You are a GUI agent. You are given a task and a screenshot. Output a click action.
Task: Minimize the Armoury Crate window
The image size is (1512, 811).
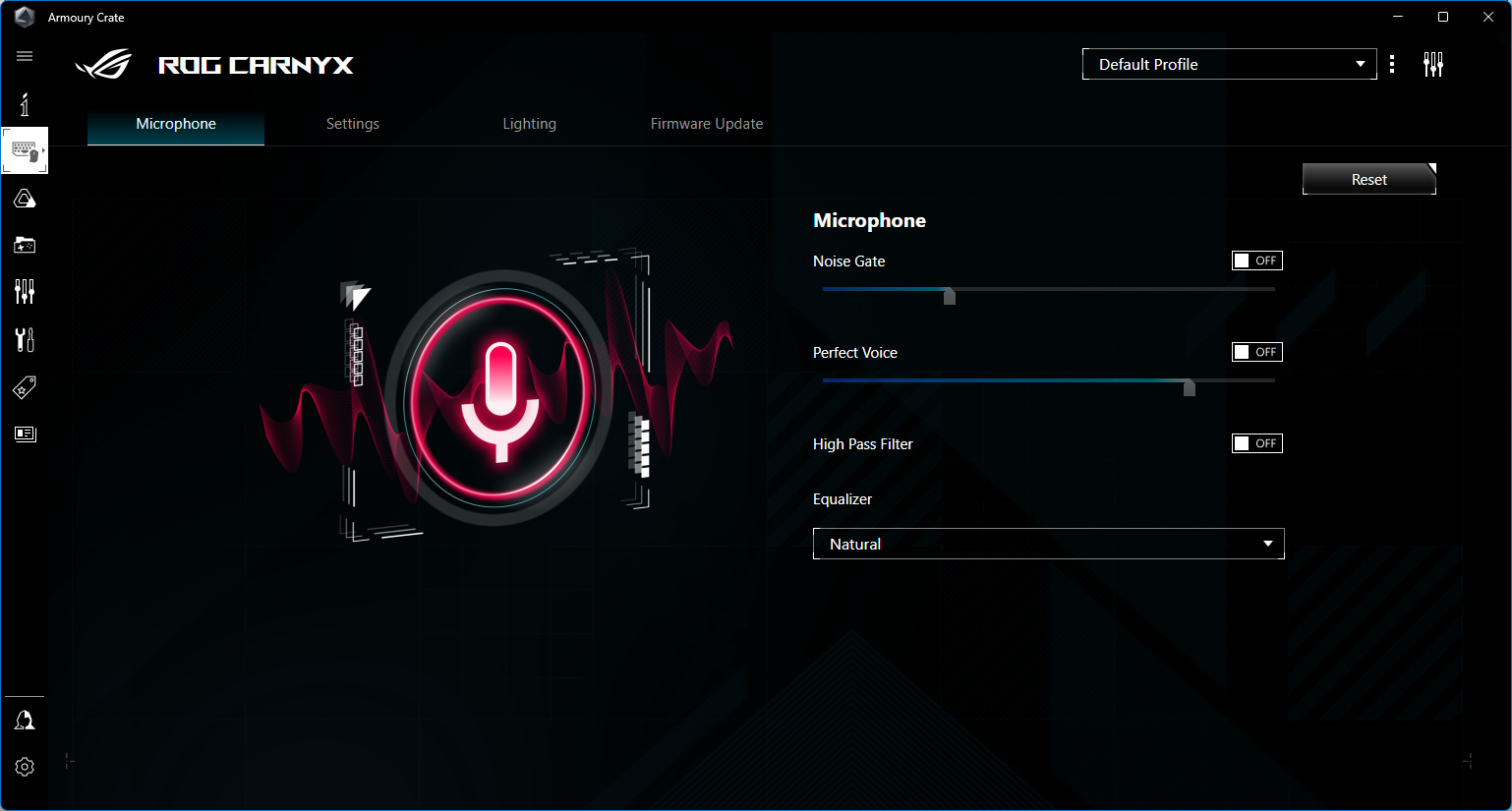click(1398, 17)
